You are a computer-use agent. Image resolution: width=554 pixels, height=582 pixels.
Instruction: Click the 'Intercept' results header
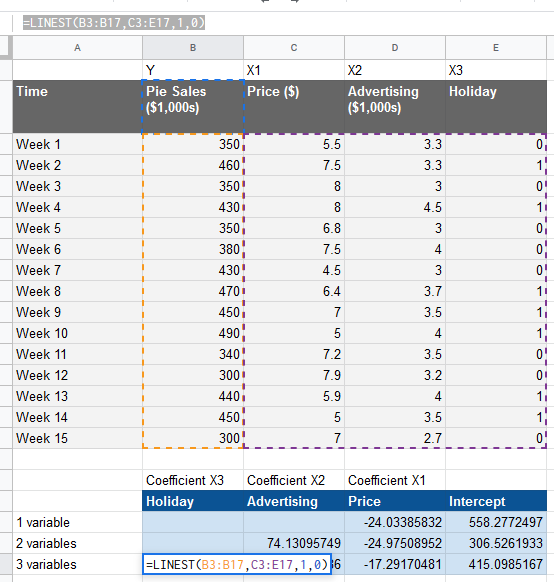[496, 501]
